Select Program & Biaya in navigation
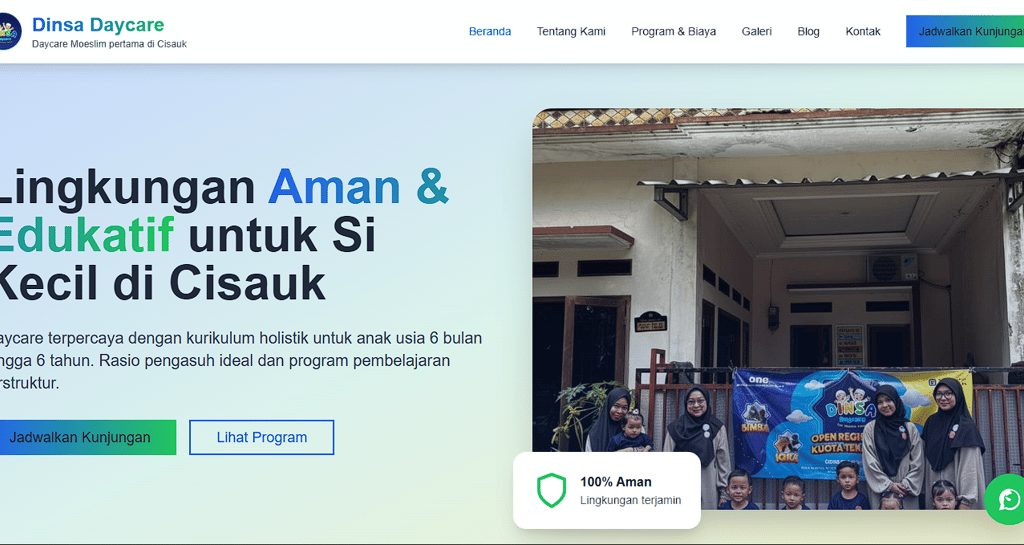1024x545 pixels. click(673, 31)
